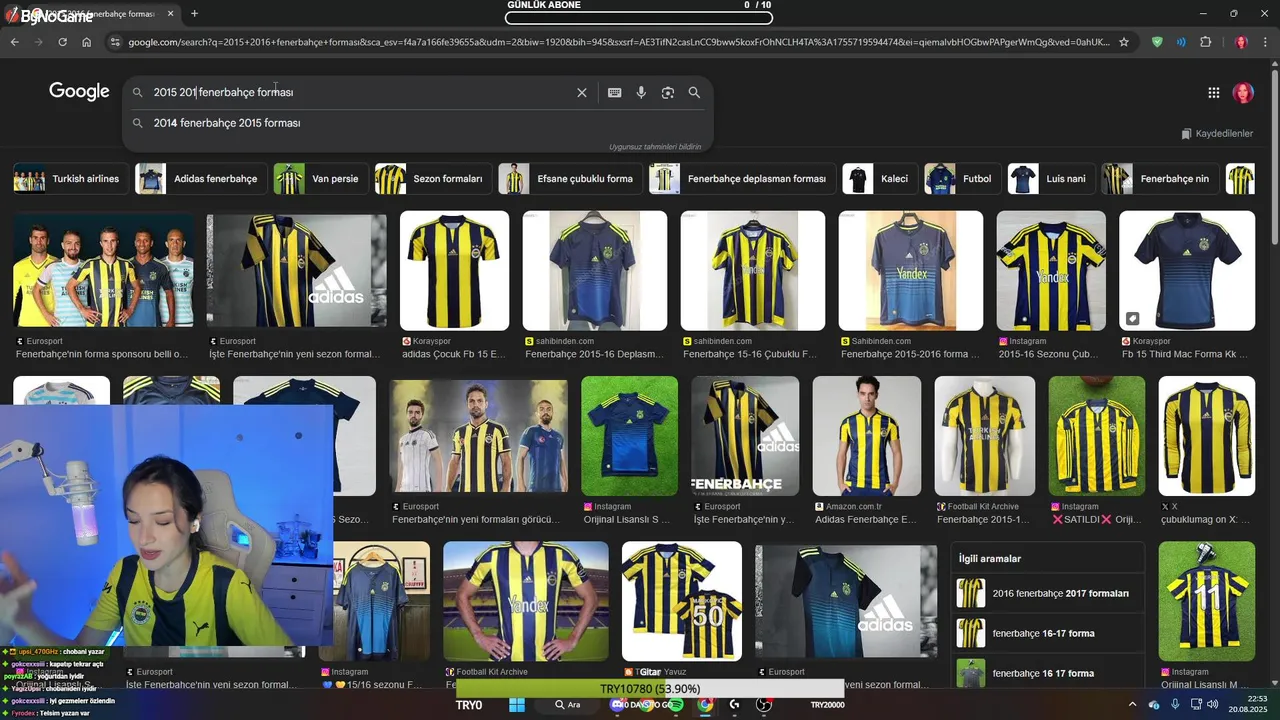Filter by Kaleci chip

click(880, 179)
